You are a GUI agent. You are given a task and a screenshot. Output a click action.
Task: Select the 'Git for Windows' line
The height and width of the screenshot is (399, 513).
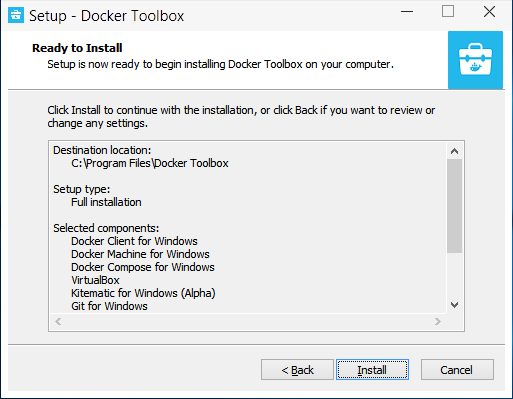[109, 306]
